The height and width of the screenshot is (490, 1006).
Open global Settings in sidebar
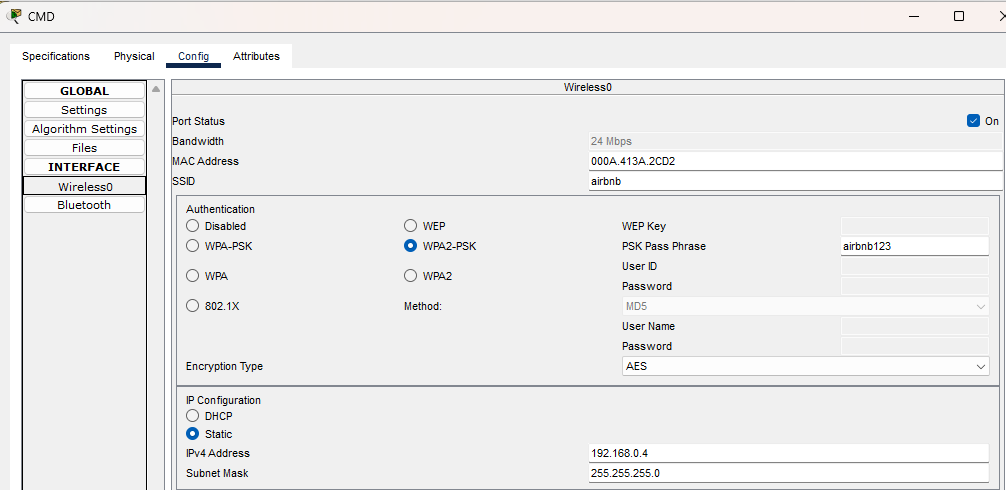[84, 110]
